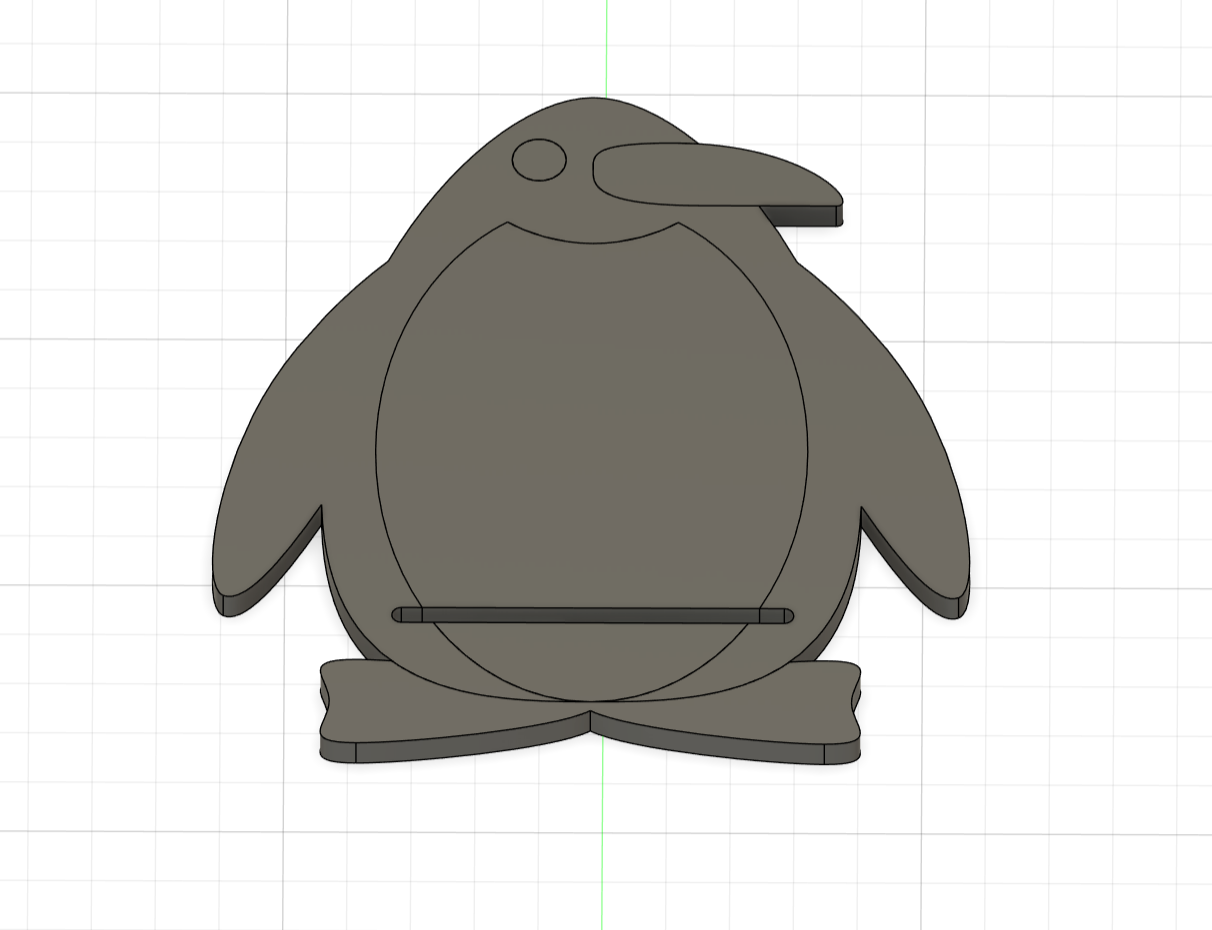Select the penguin's oval eye face
Screen dimensions: 1212x930
(539, 159)
